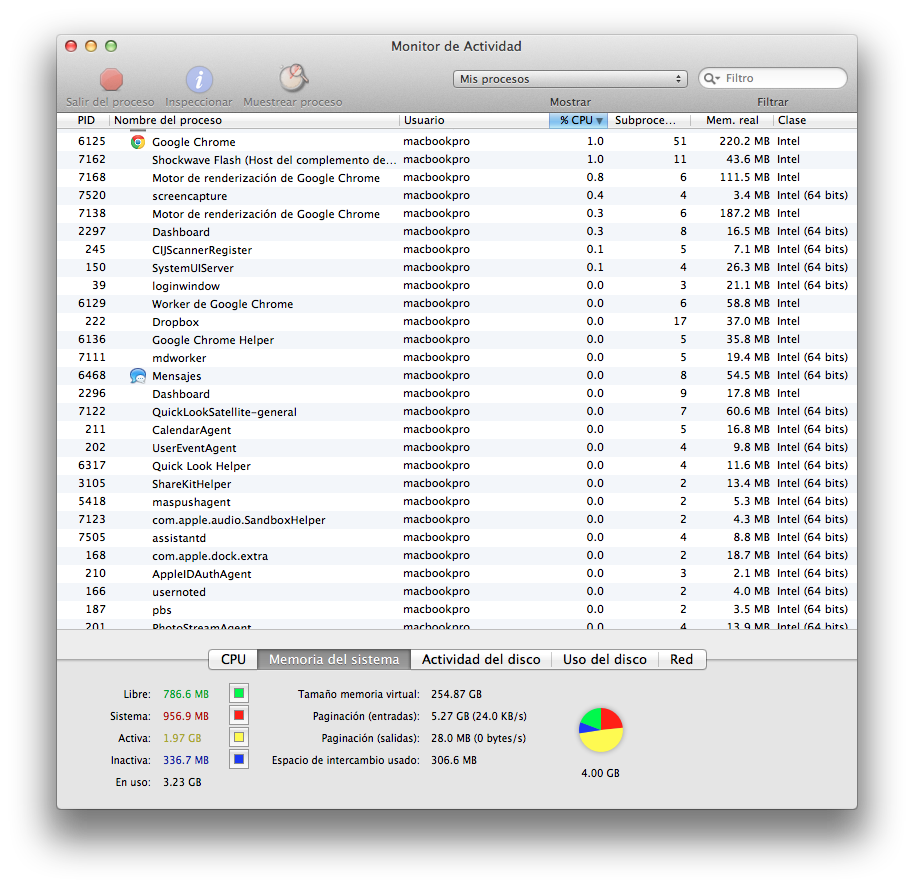Image resolution: width=914 pixels, height=888 pixels.
Task: Select the QuickLookSatellite-general process
Action: (x=457, y=412)
